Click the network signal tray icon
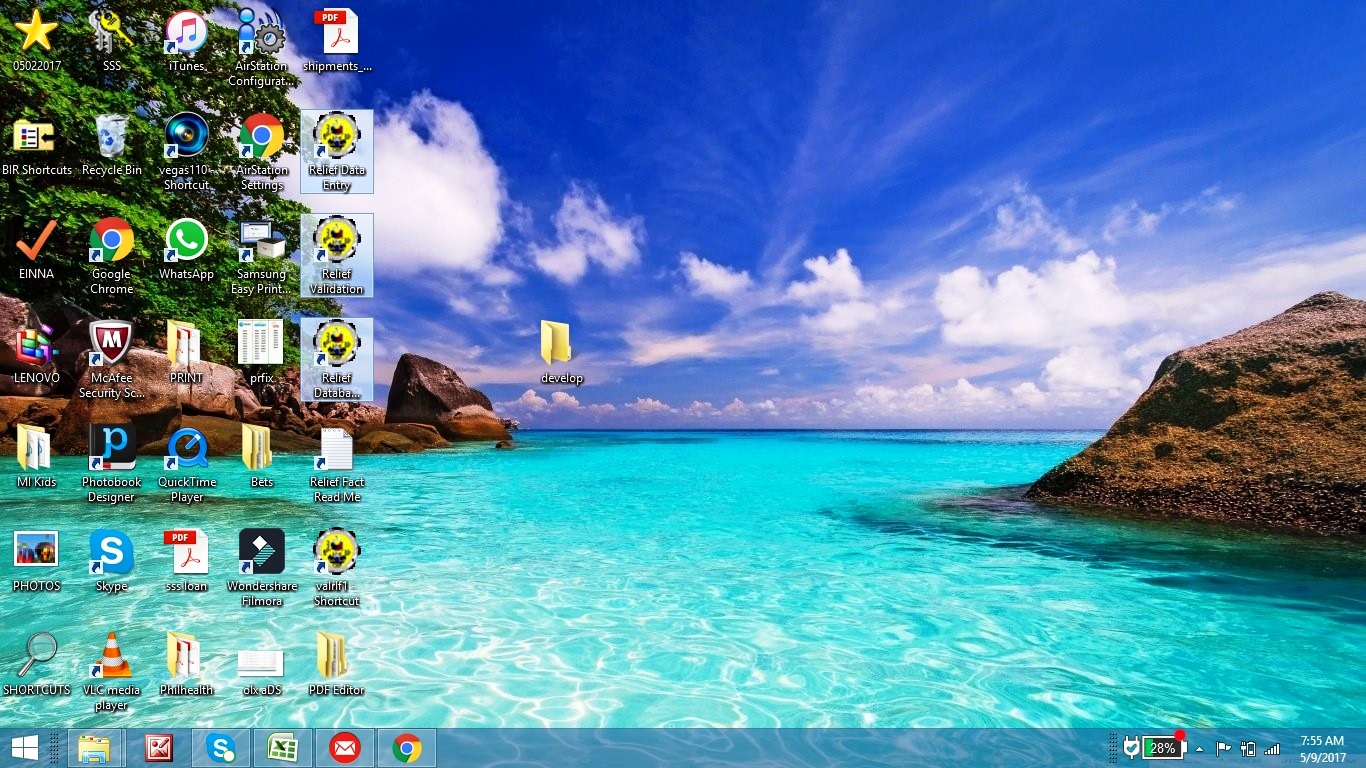 tap(1272, 749)
